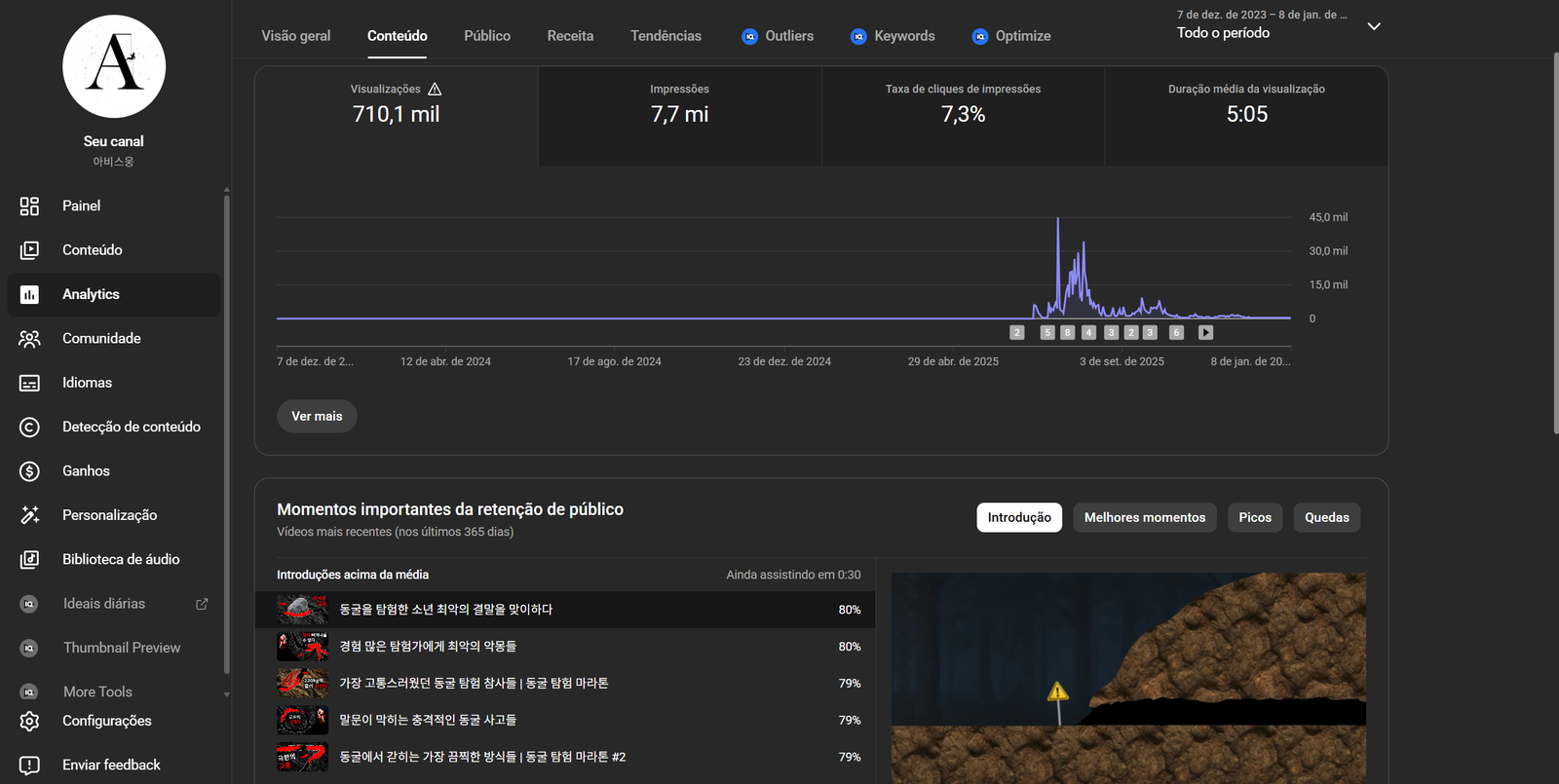Click the Comunidade sidebar icon
This screenshot has height=784, width=1559.
[x=29, y=339]
